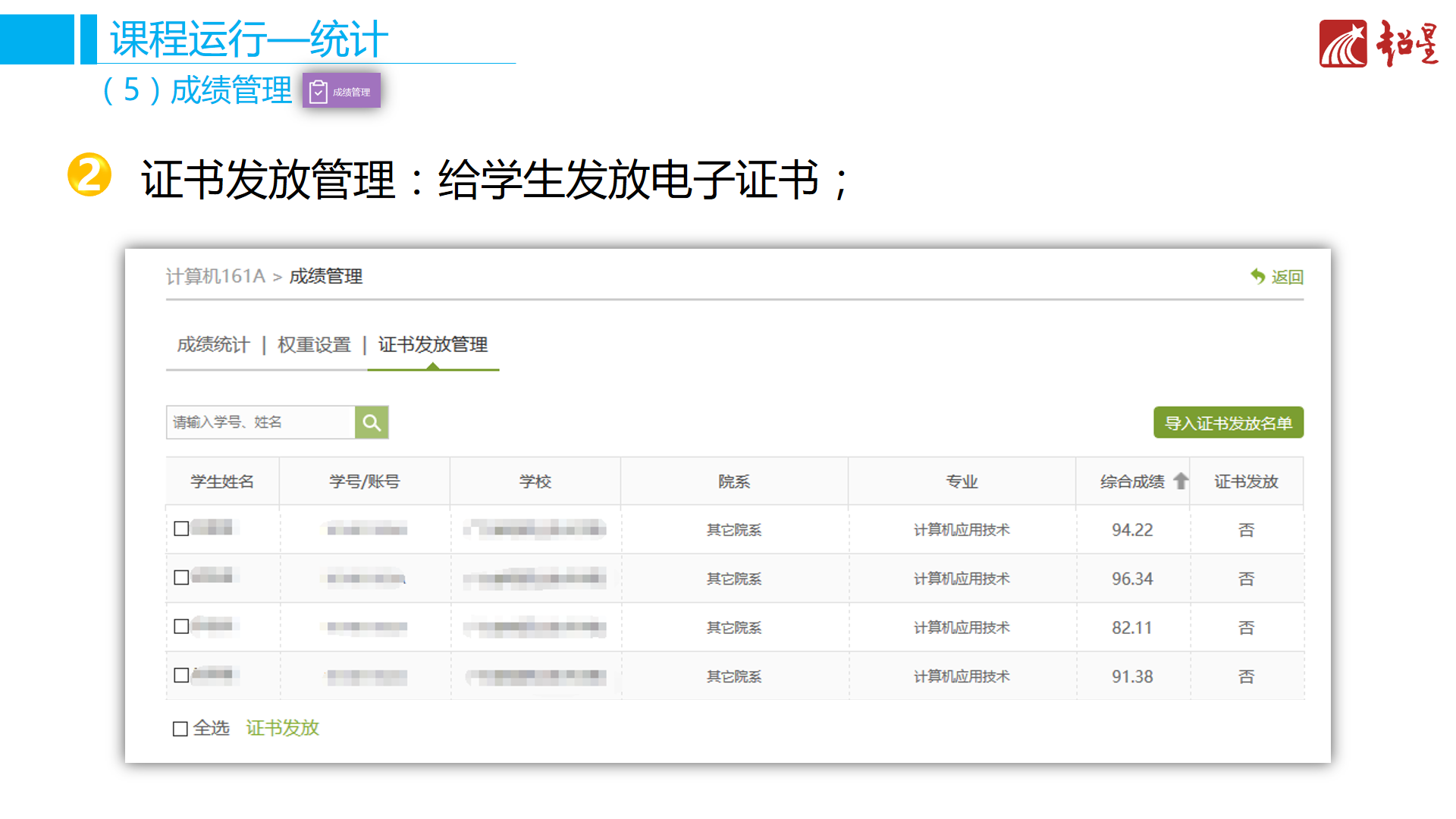1456x819 pixels.
Task: Open the 成绩统计 tab
Action: pyautogui.click(x=213, y=345)
